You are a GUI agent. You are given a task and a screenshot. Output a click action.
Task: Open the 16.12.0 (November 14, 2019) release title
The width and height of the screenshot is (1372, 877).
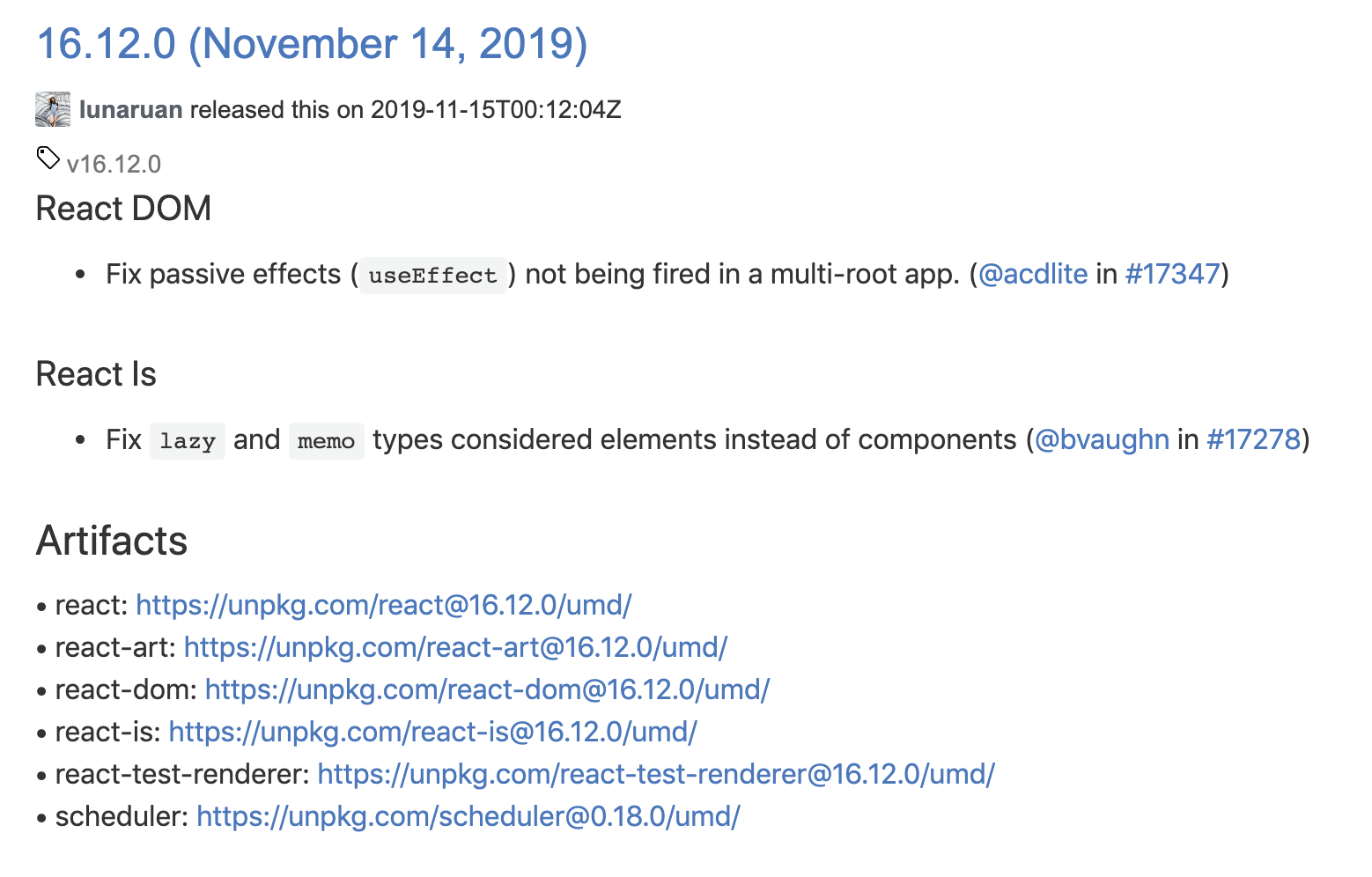coord(312,44)
